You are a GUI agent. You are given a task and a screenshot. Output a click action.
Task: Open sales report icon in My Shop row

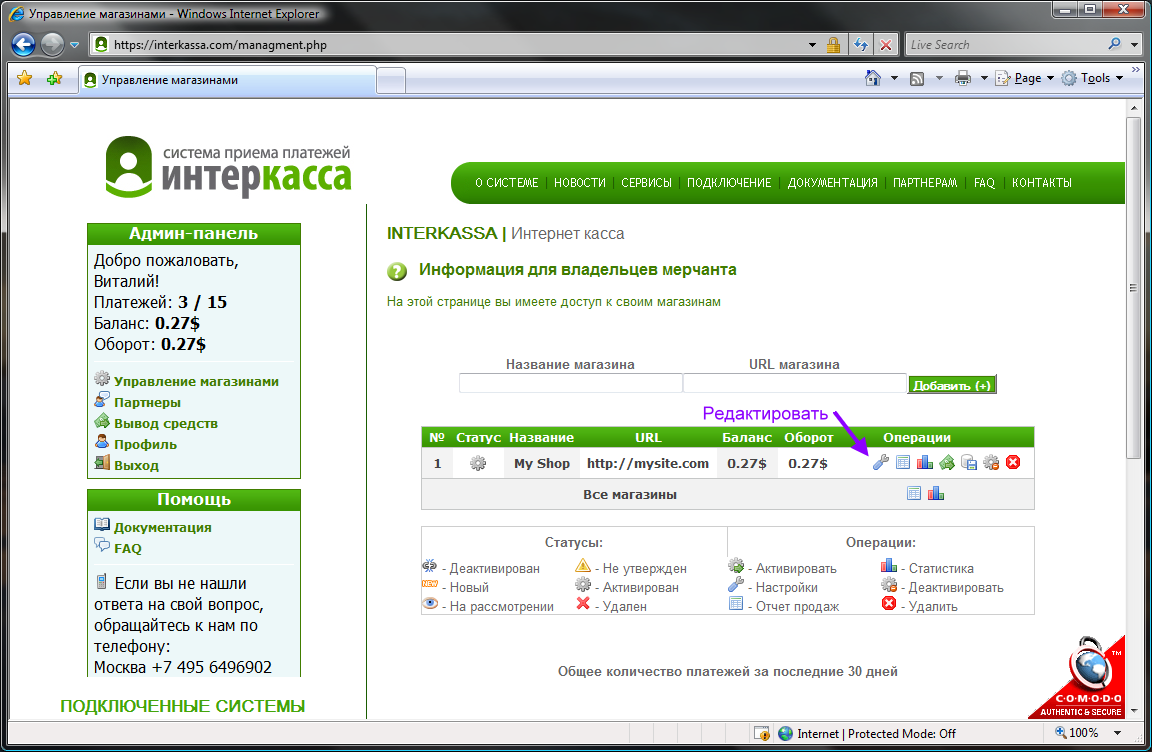[x=903, y=463]
